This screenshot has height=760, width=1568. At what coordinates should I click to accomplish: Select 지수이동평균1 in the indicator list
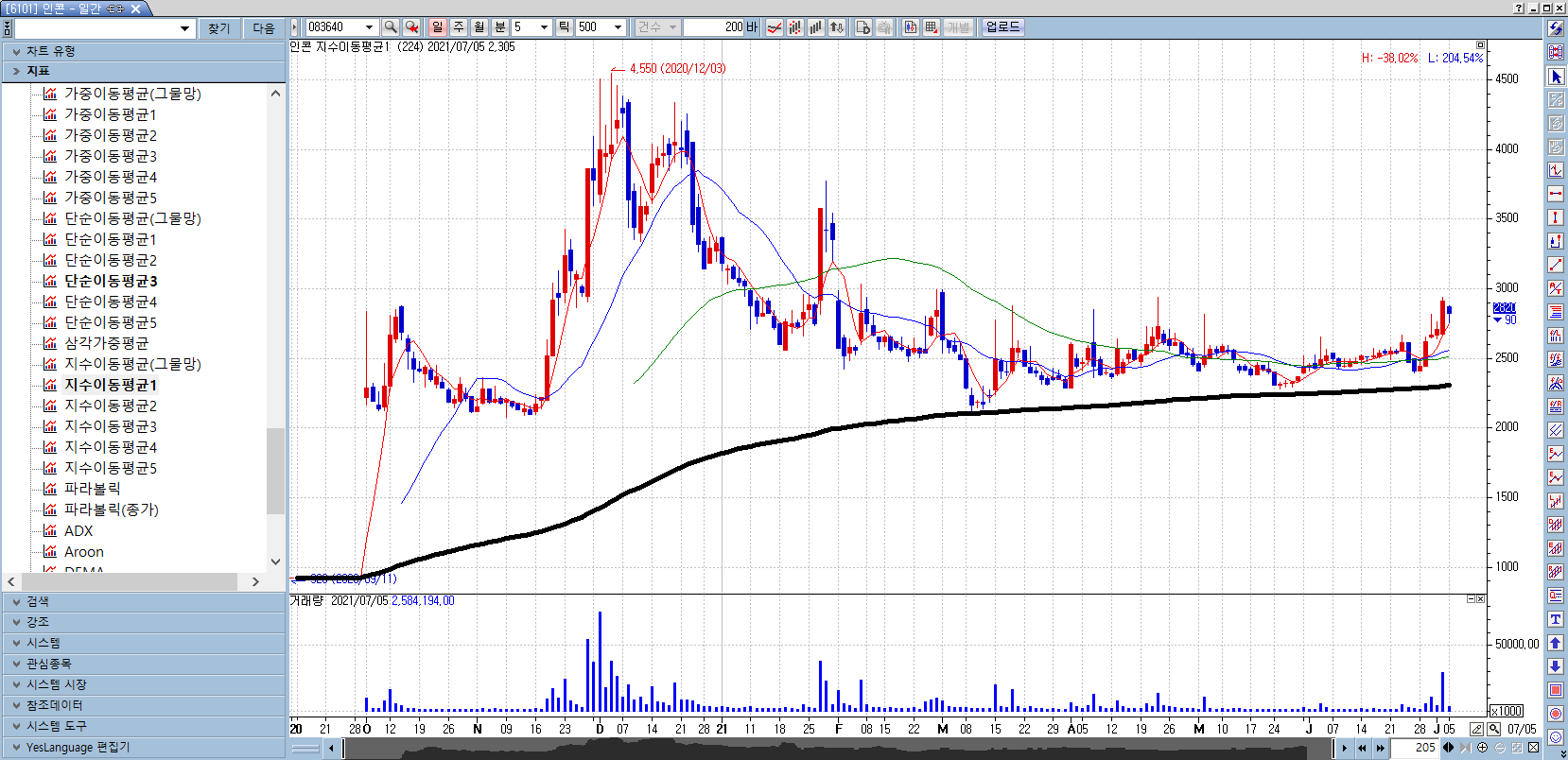click(x=110, y=385)
